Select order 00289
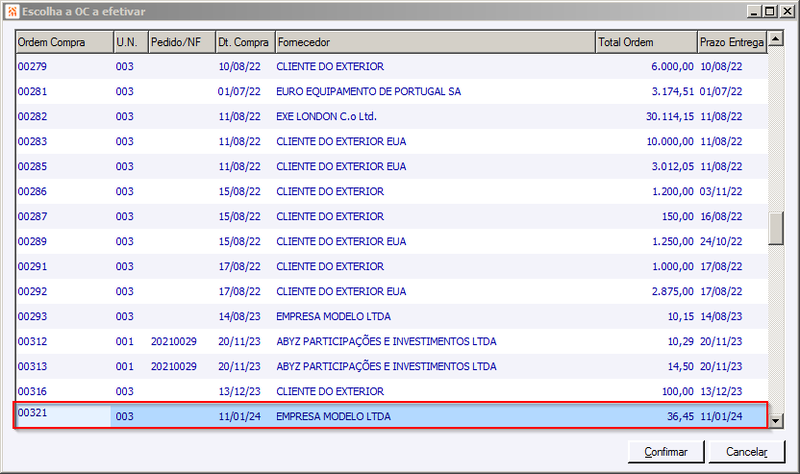The image size is (800, 474). pyautogui.click(x=391, y=241)
